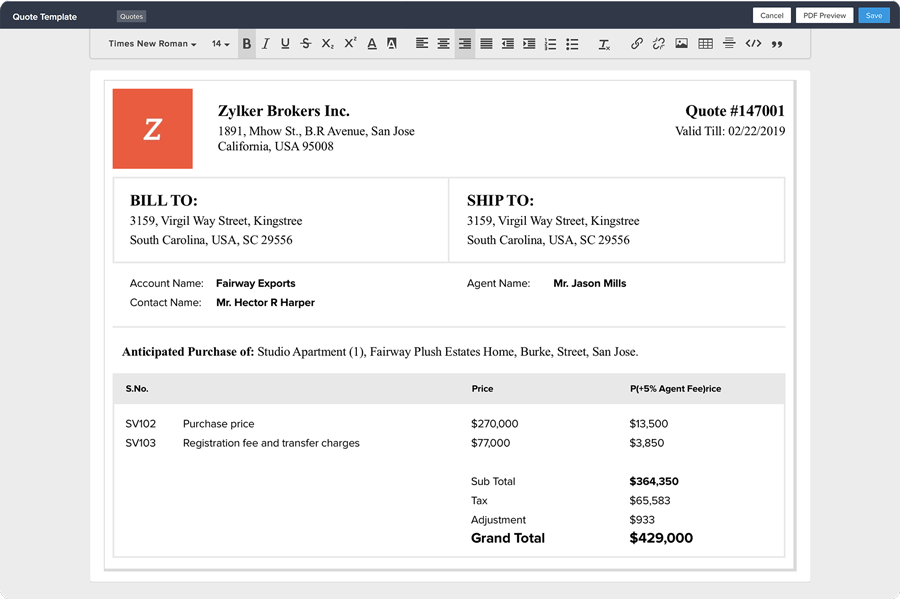Insert a numbered list

(x=550, y=44)
